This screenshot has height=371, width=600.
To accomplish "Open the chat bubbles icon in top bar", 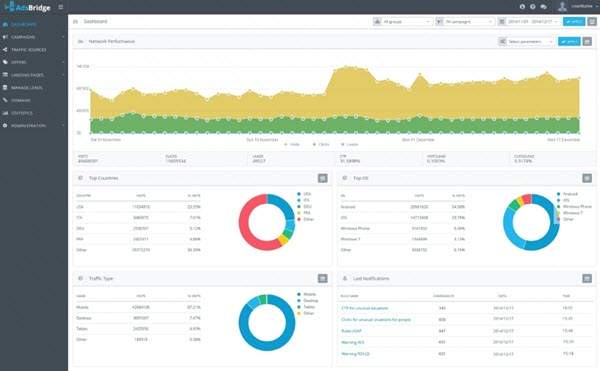I will 543,7.
